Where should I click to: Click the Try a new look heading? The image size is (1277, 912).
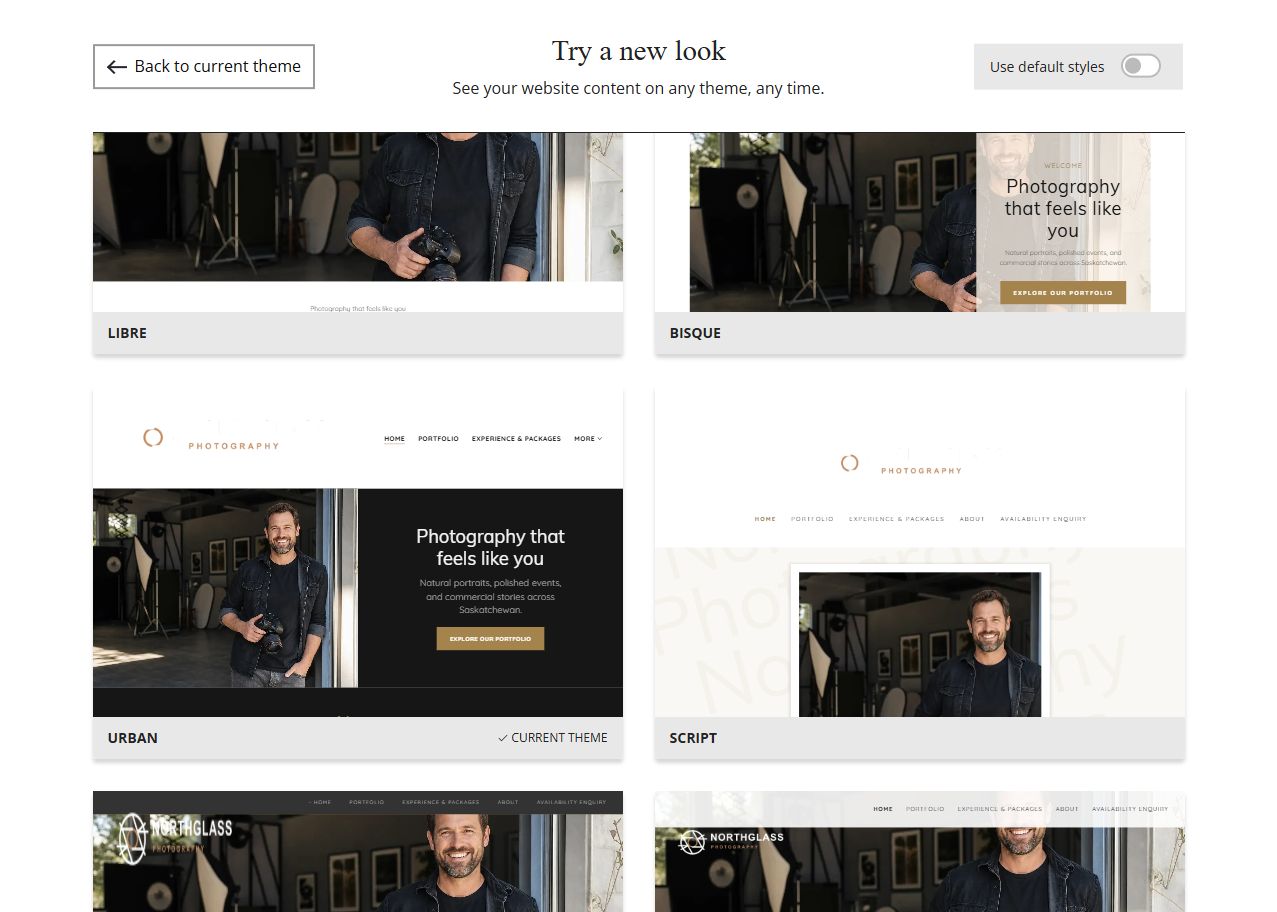[x=639, y=51]
